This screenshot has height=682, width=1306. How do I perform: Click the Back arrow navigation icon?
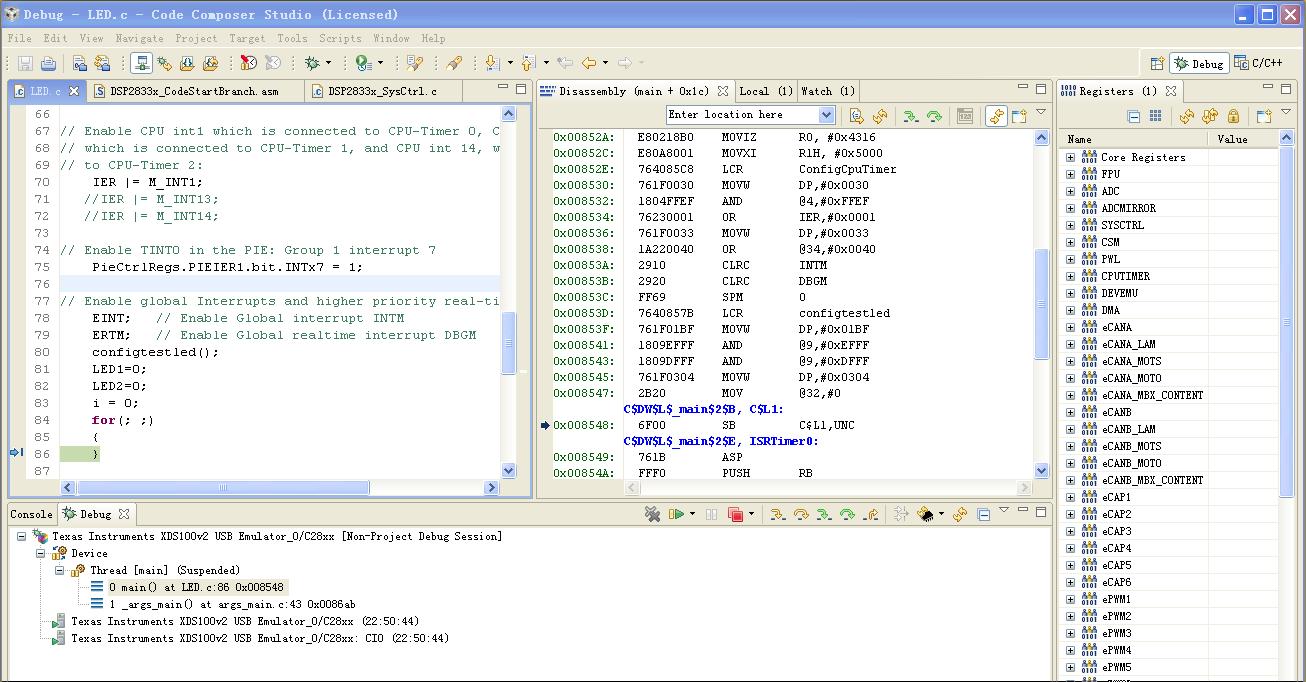click(589, 63)
